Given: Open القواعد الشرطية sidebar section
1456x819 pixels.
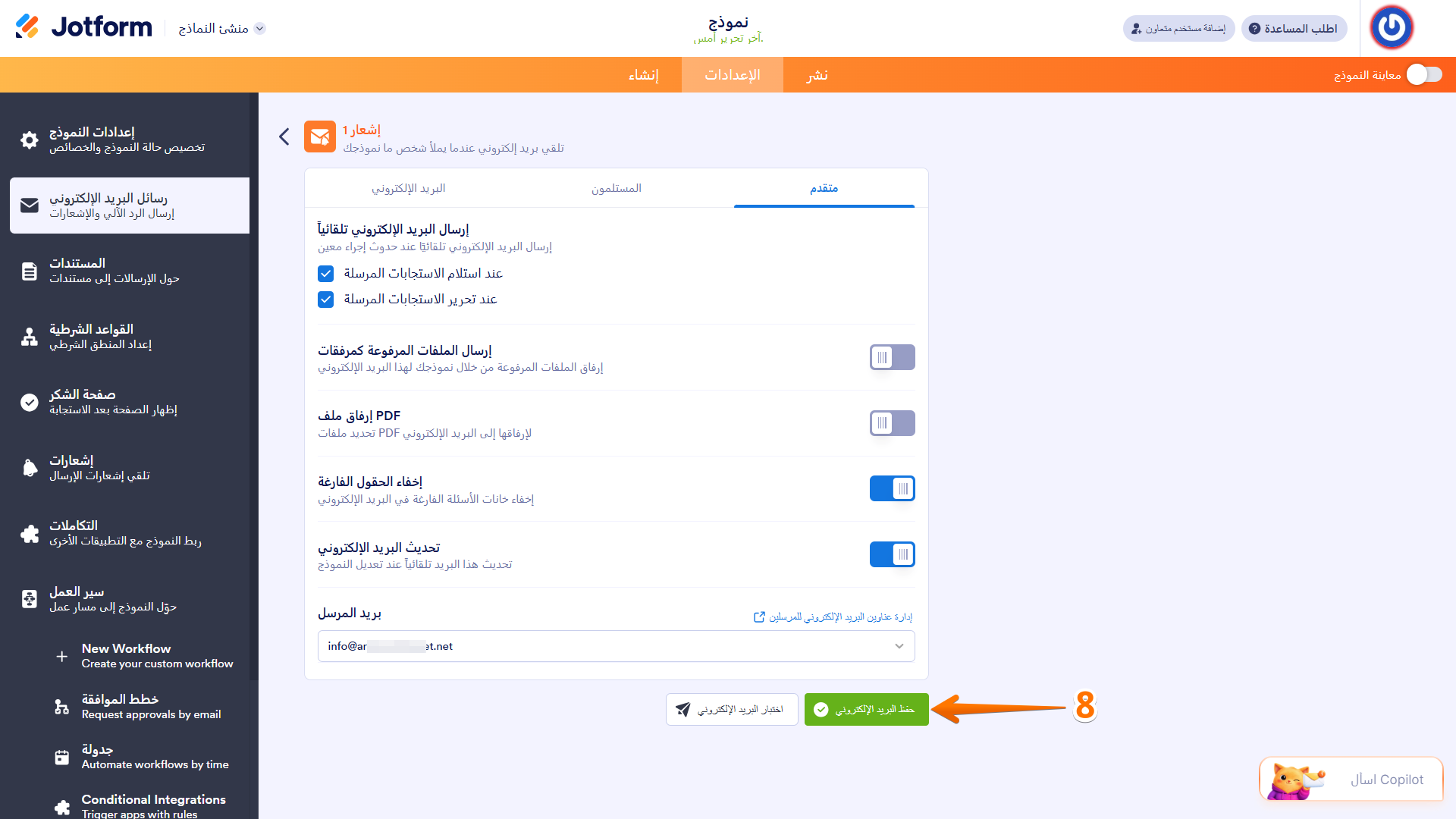Looking at the screenshot, I should tap(129, 337).
